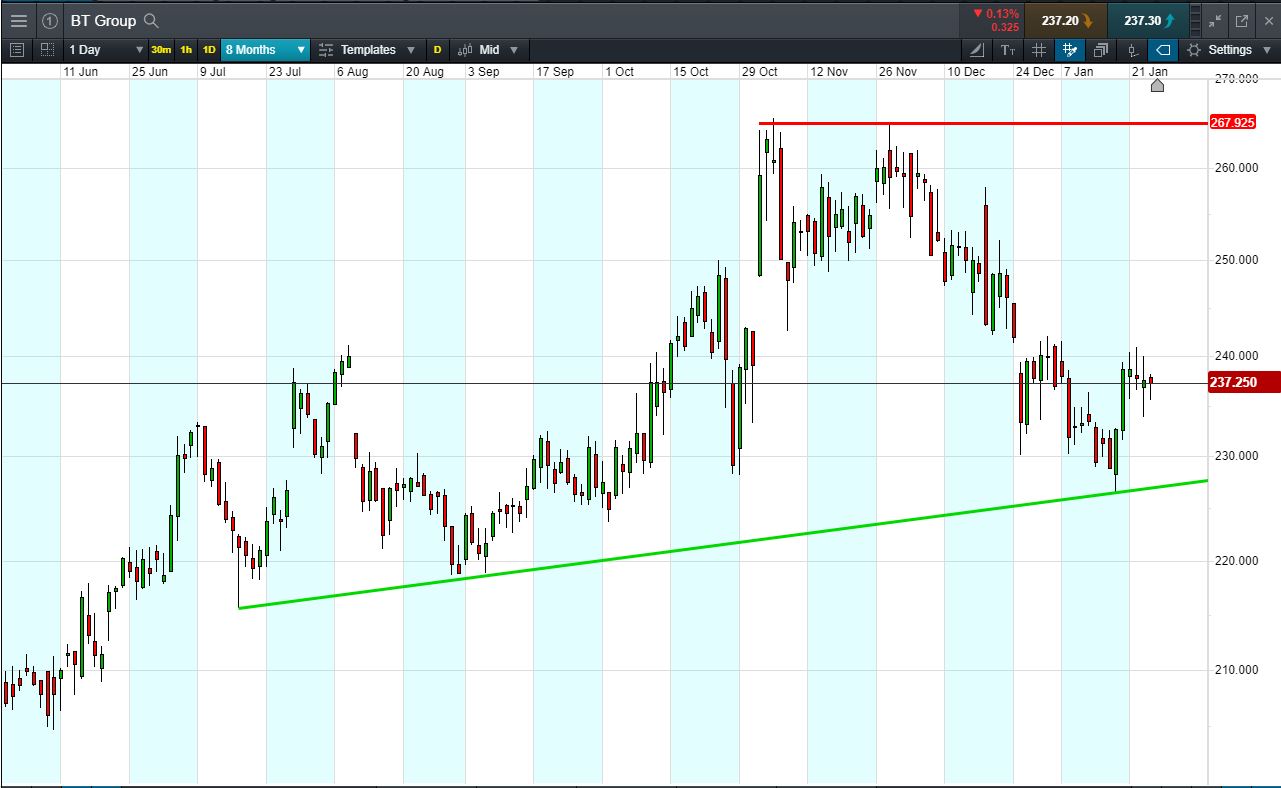Toggle the price label tag icon
This screenshot has height=788, width=1281.
tap(1163, 50)
